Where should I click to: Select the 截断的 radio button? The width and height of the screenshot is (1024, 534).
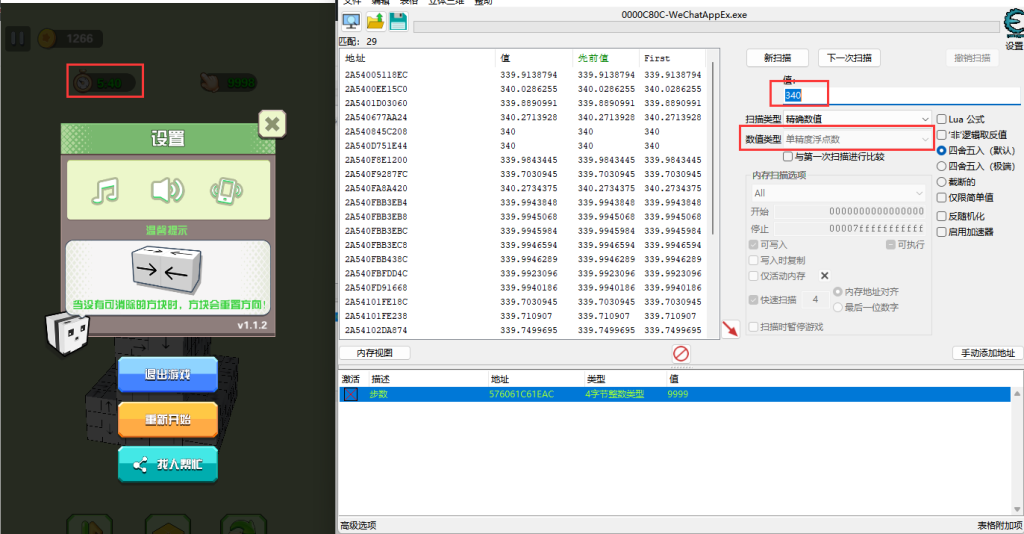[x=942, y=181]
